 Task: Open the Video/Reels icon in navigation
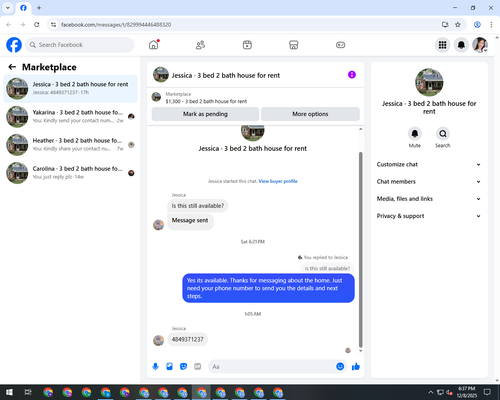tap(247, 45)
